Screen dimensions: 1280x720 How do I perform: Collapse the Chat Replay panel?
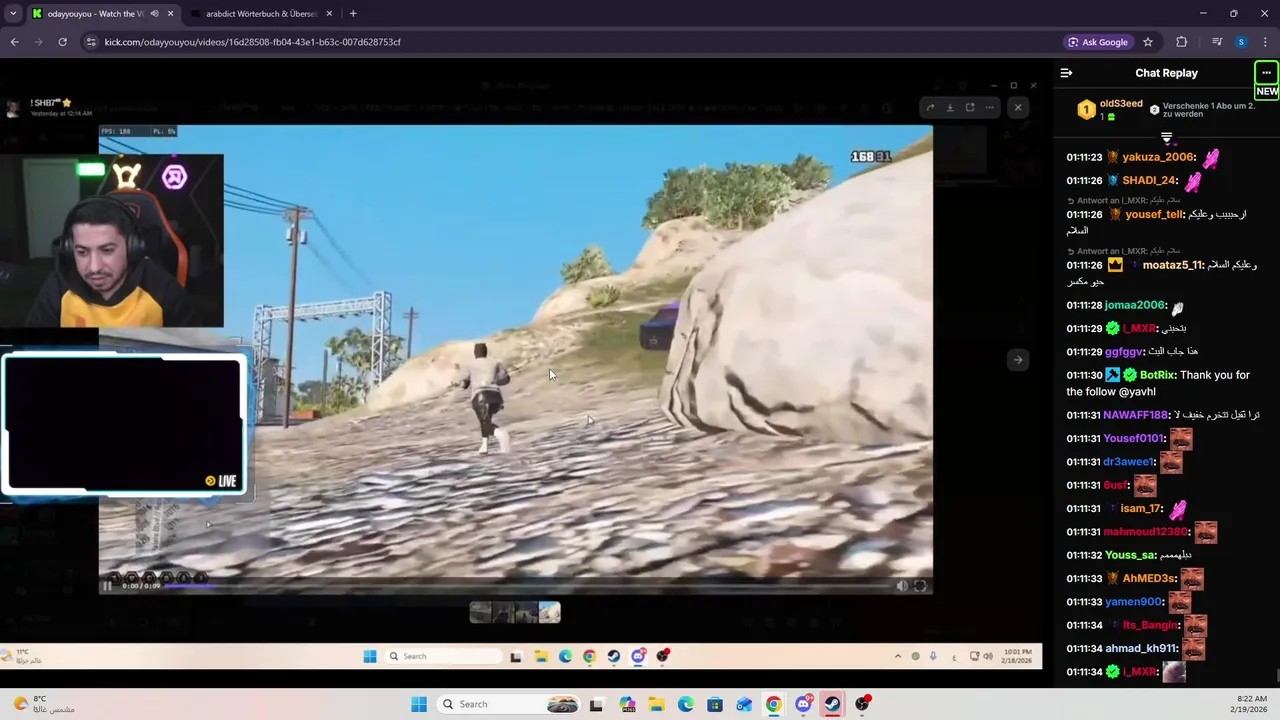point(1066,73)
